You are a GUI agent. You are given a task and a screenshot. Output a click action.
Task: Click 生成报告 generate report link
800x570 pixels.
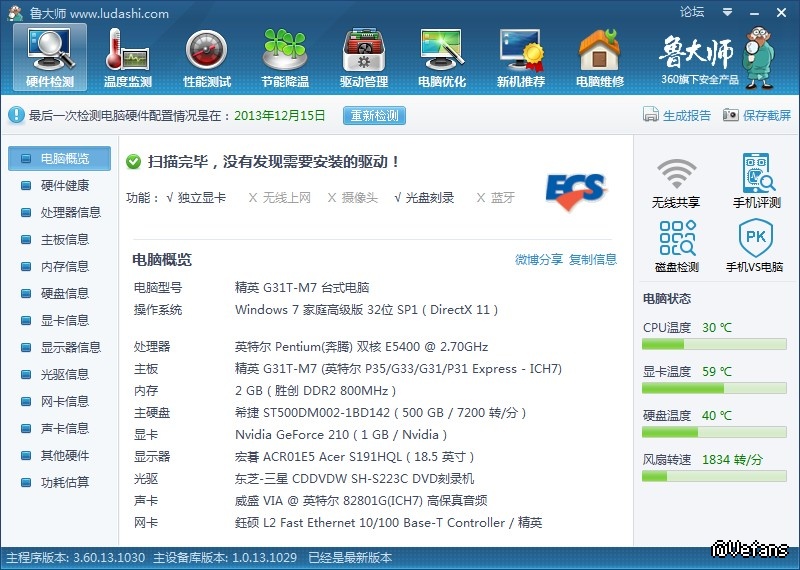coord(687,115)
